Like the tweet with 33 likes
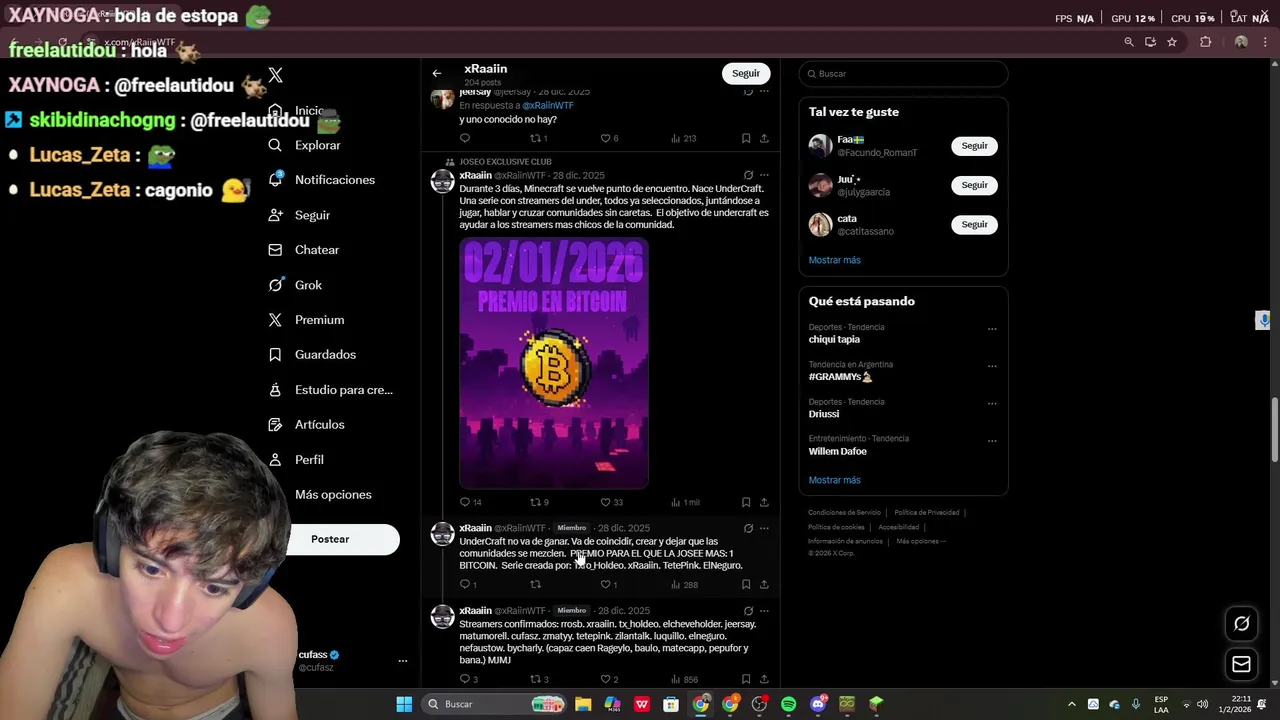 (x=606, y=502)
